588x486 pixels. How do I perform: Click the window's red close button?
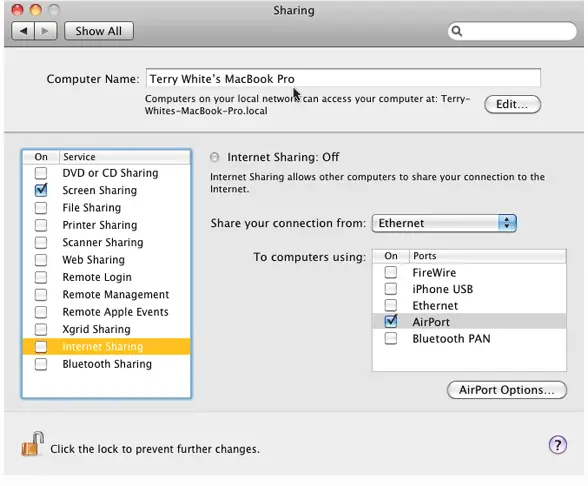click(17, 10)
